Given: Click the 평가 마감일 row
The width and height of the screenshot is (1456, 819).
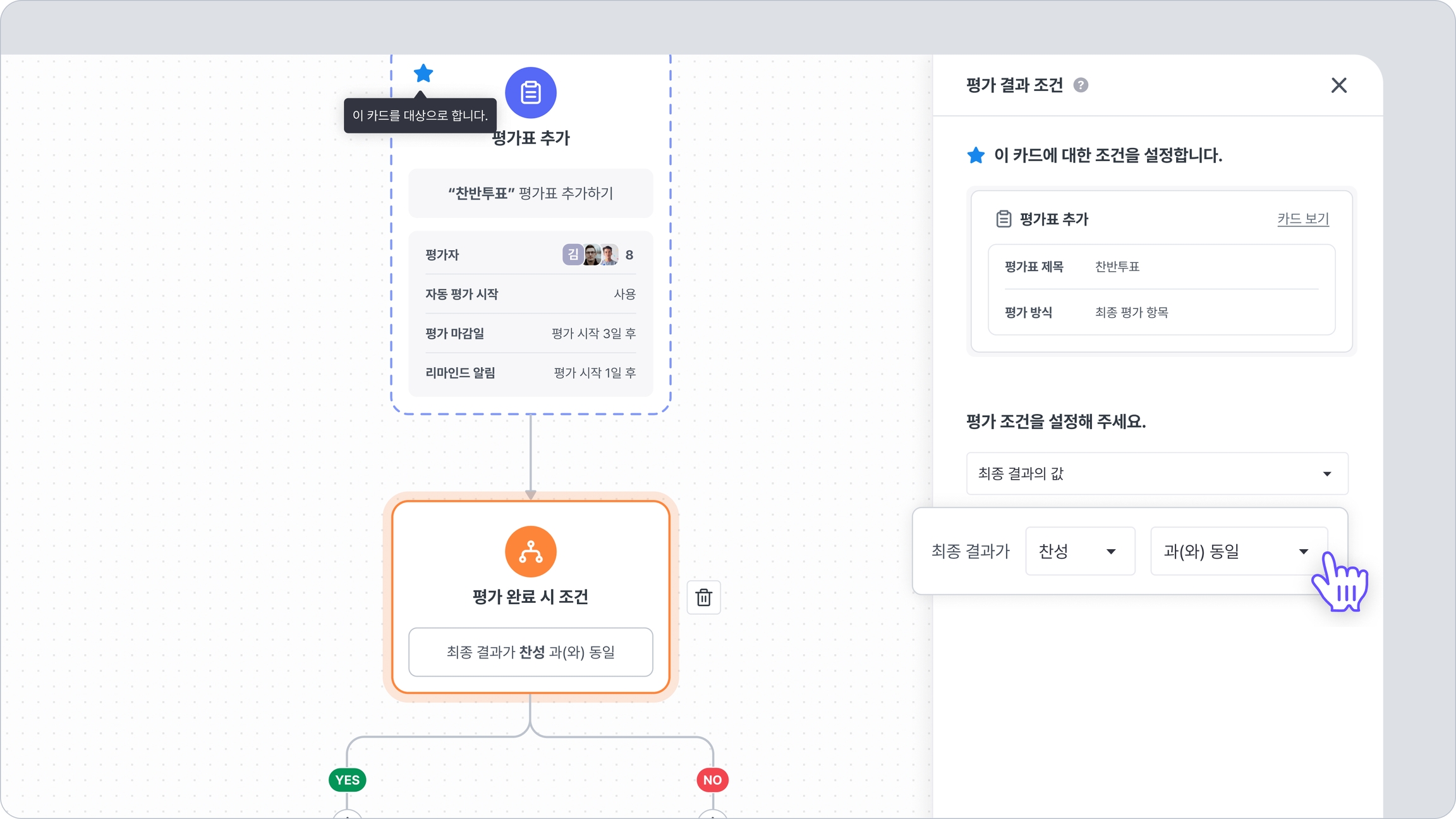Looking at the screenshot, I should [530, 333].
